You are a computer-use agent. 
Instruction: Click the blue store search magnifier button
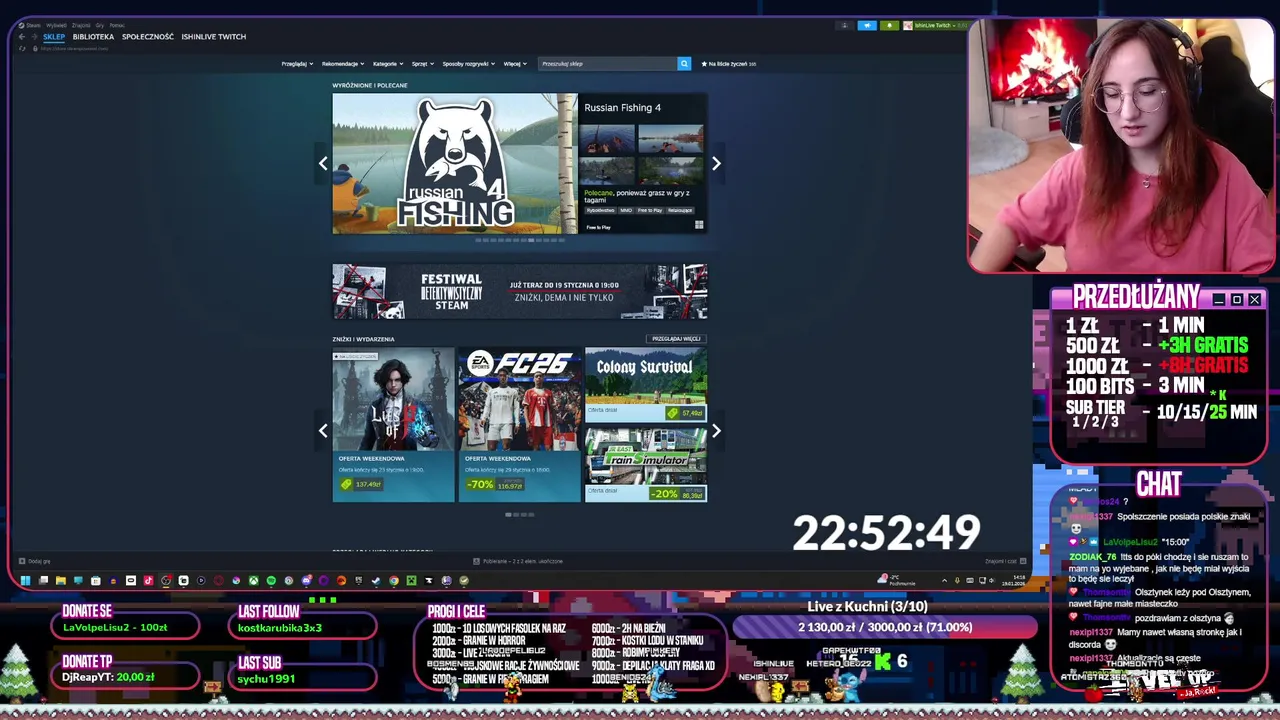pyautogui.click(x=684, y=63)
